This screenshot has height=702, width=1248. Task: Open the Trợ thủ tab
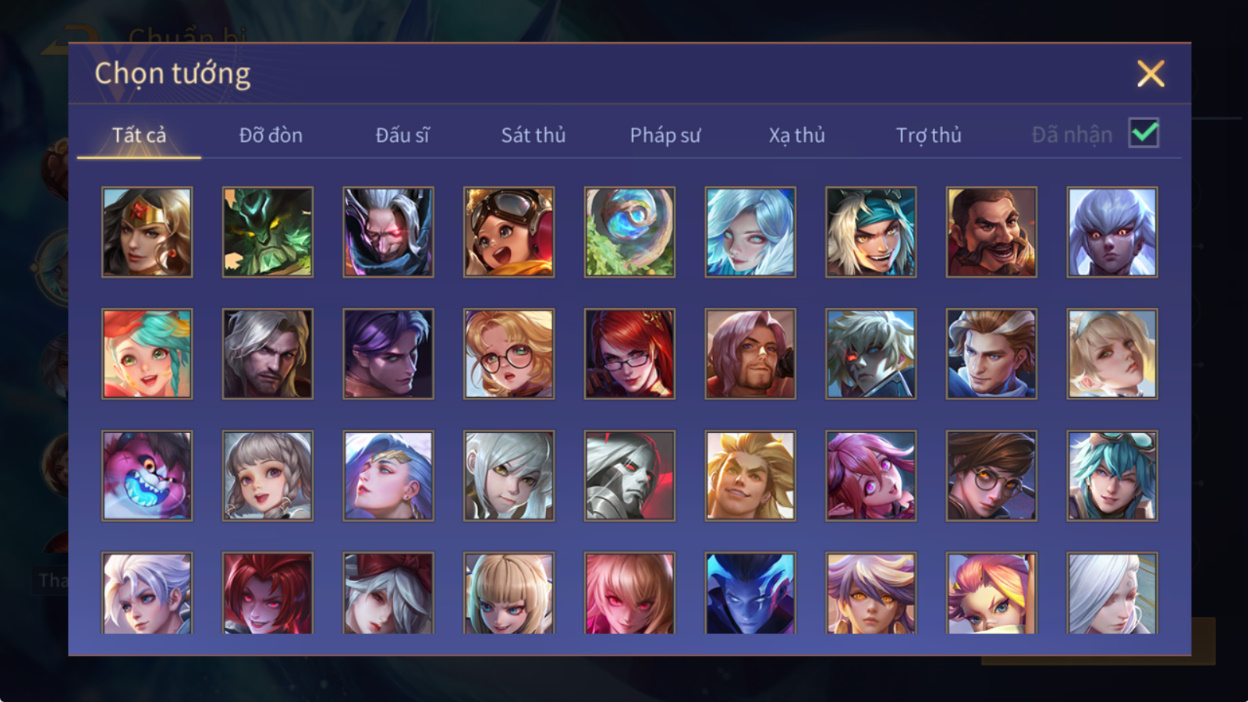[929, 135]
